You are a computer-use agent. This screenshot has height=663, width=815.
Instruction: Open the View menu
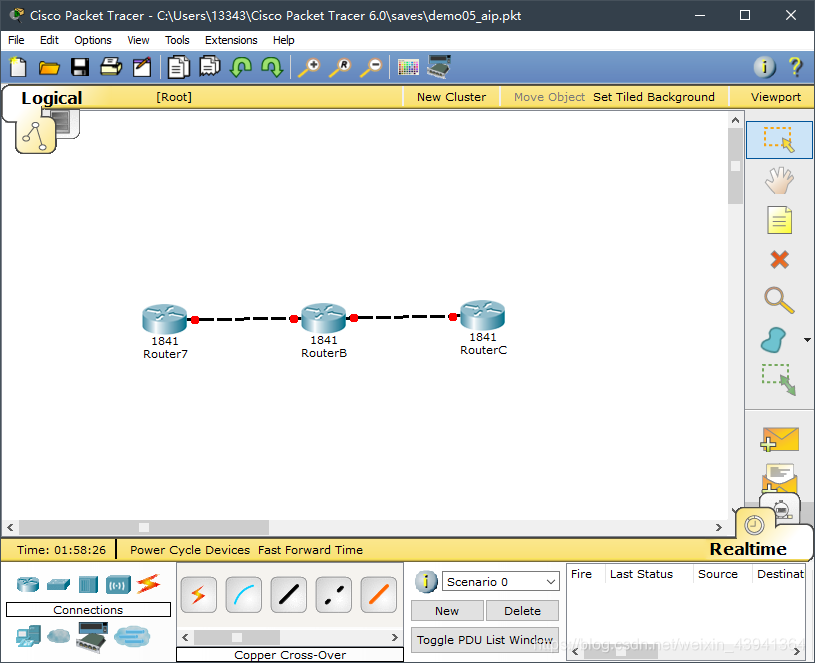coord(138,40)
